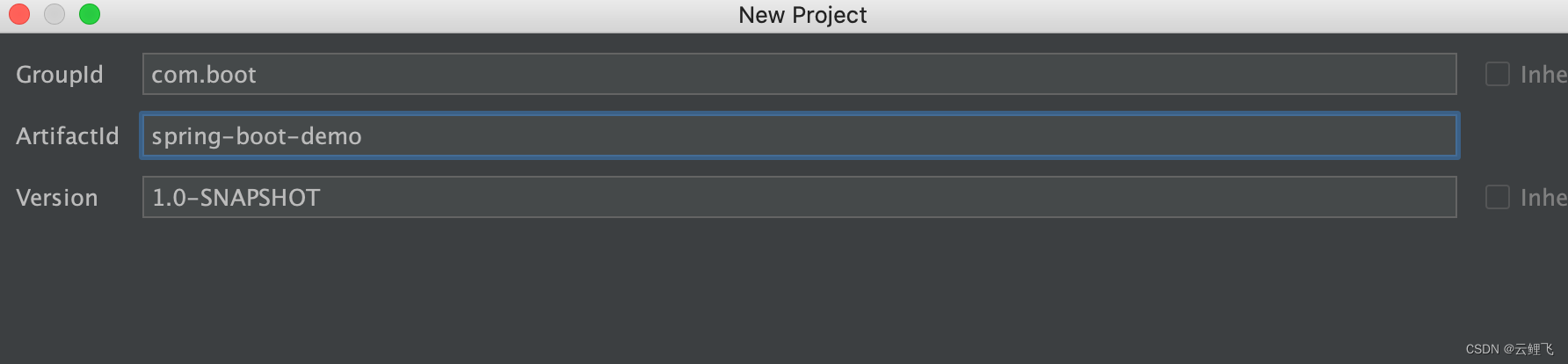
Task: Place cursor on the 1.0-SNAPSHOT text
Action: [x=236, y=198]
